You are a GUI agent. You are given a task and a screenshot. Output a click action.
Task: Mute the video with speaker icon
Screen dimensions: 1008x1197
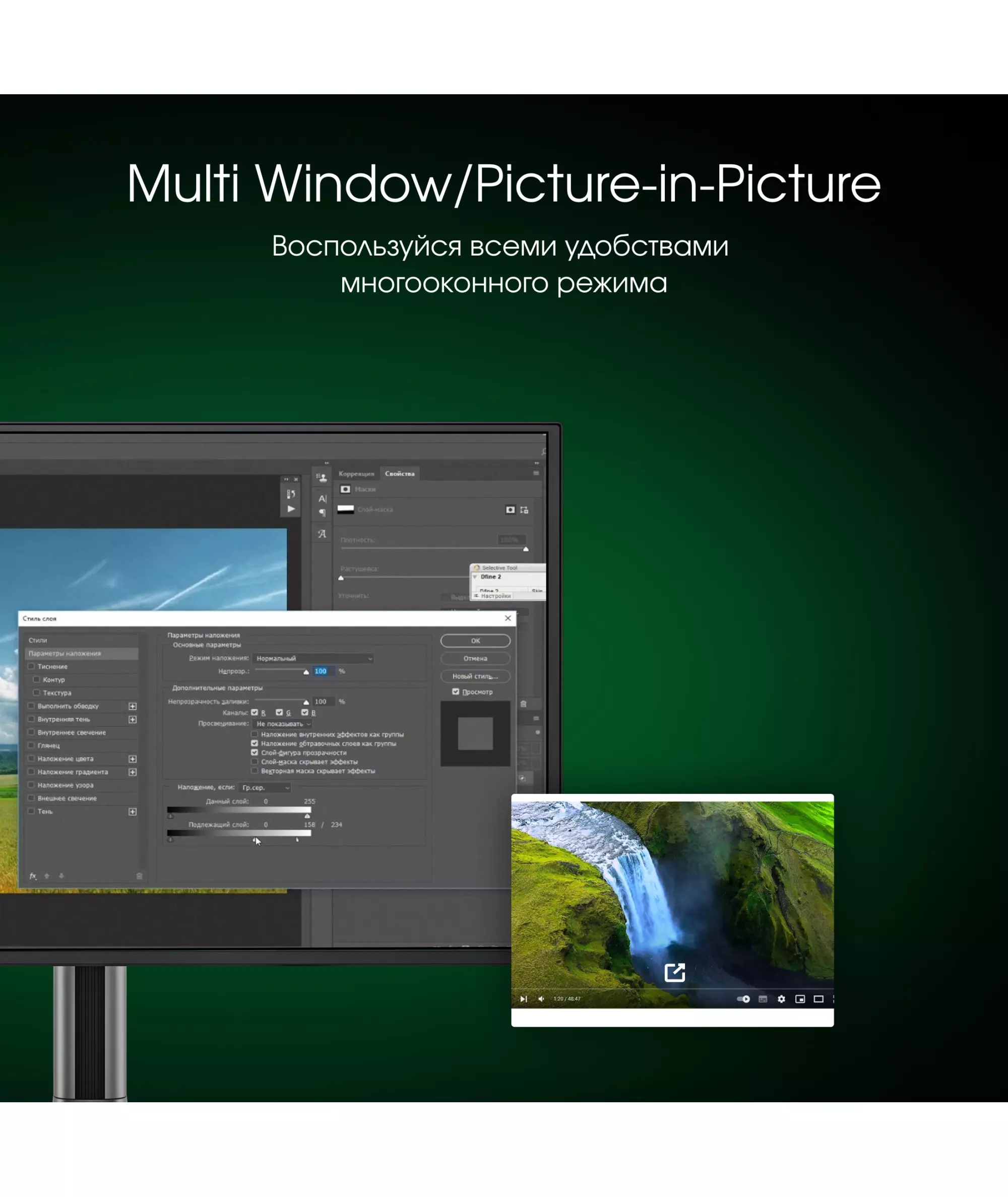[x=541, y=999]
